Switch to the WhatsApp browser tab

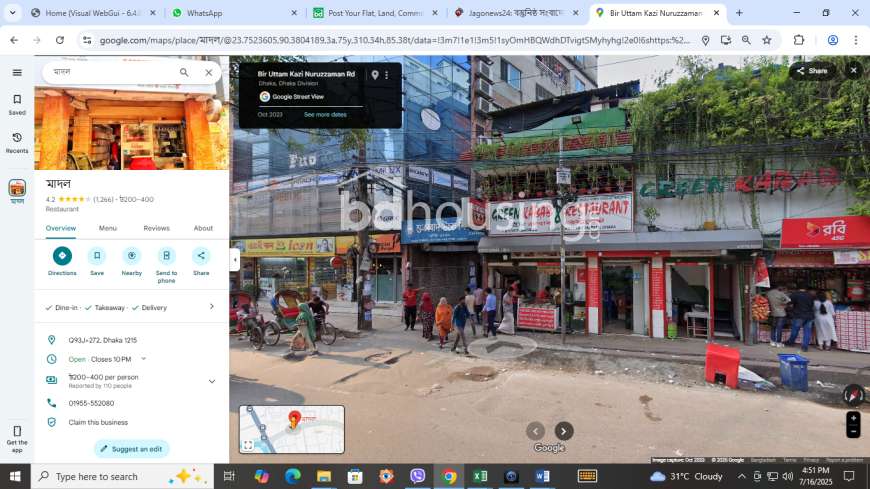(x=235, y=13)
